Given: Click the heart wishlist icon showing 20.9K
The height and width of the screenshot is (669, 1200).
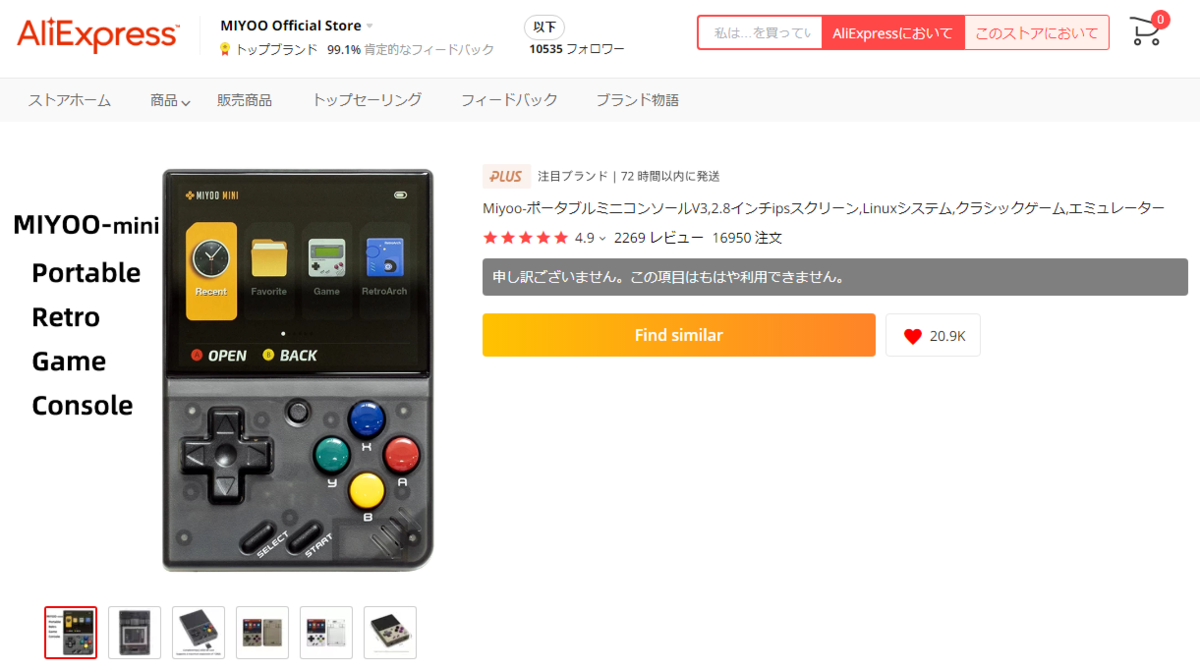Looking at the screenshot, I should coord(912,336).
